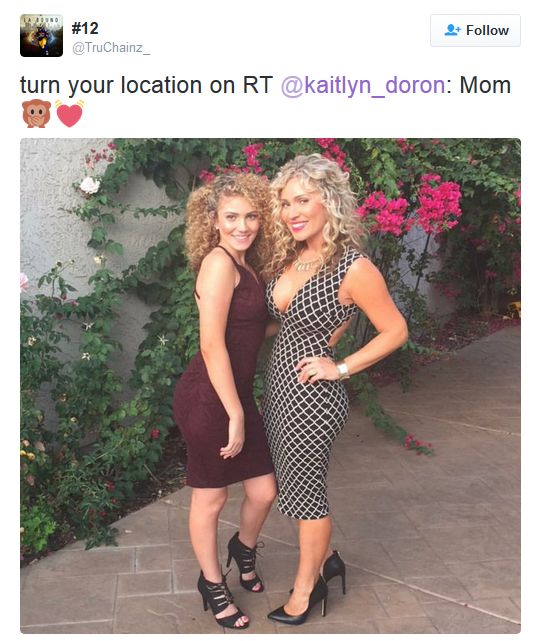Click the monkey covering mouth emoji

point(36,114)
